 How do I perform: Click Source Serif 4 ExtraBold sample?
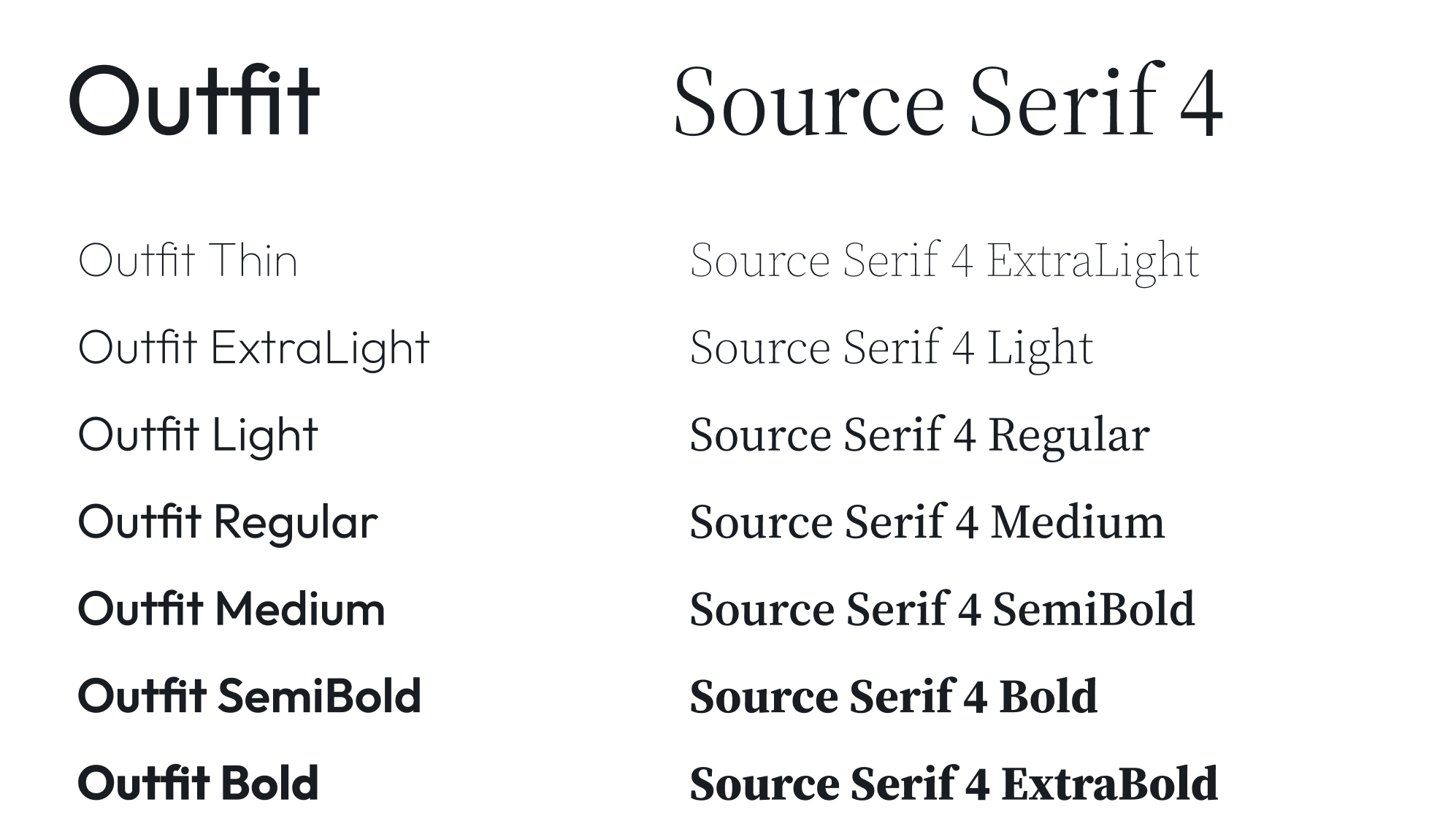pos(954,783)
